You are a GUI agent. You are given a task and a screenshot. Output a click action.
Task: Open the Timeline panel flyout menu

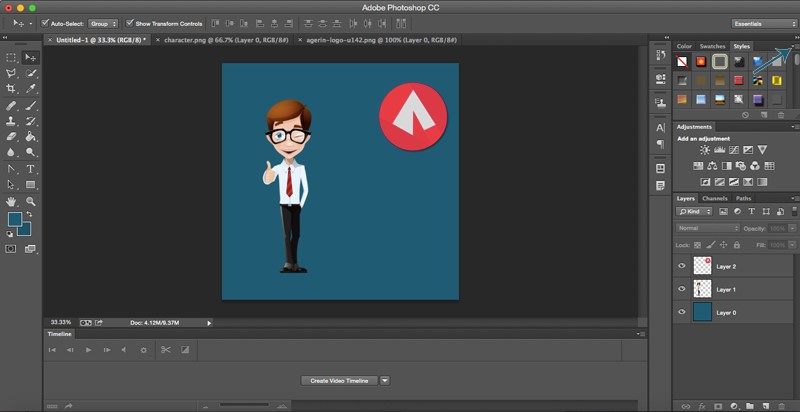click(x=641, y=334)
